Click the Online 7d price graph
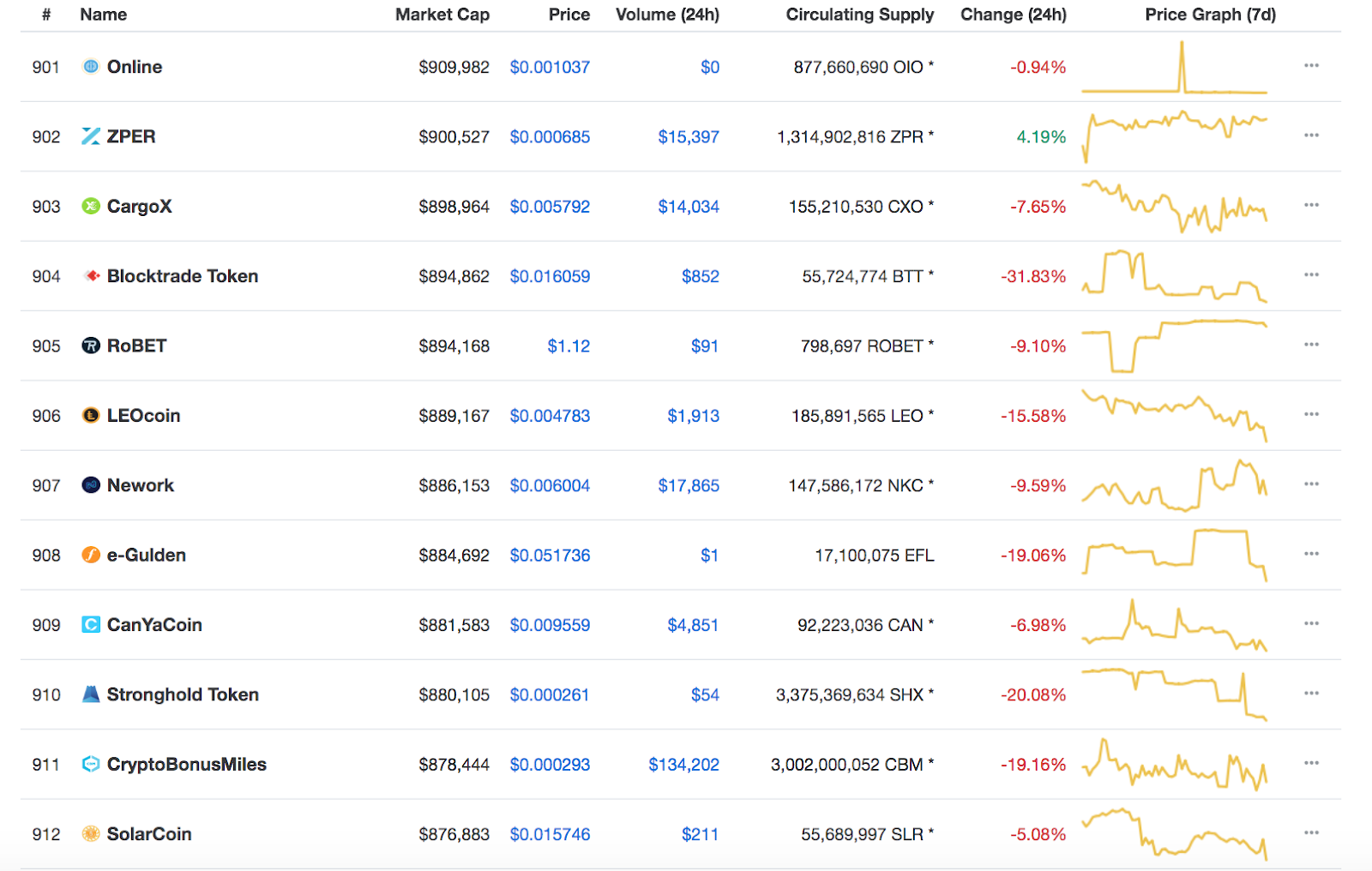1372x871 pixels. (x=1175, y=67)
